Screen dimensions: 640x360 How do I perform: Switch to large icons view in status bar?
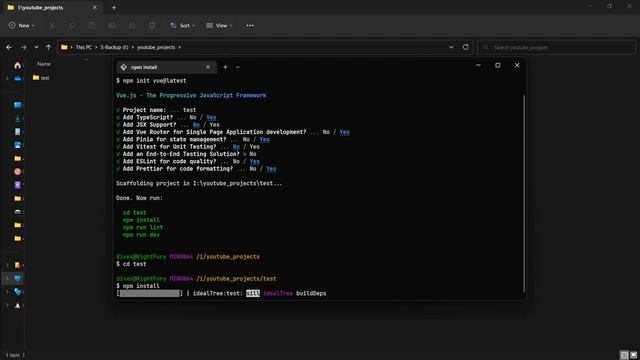(x=633, y=355)
